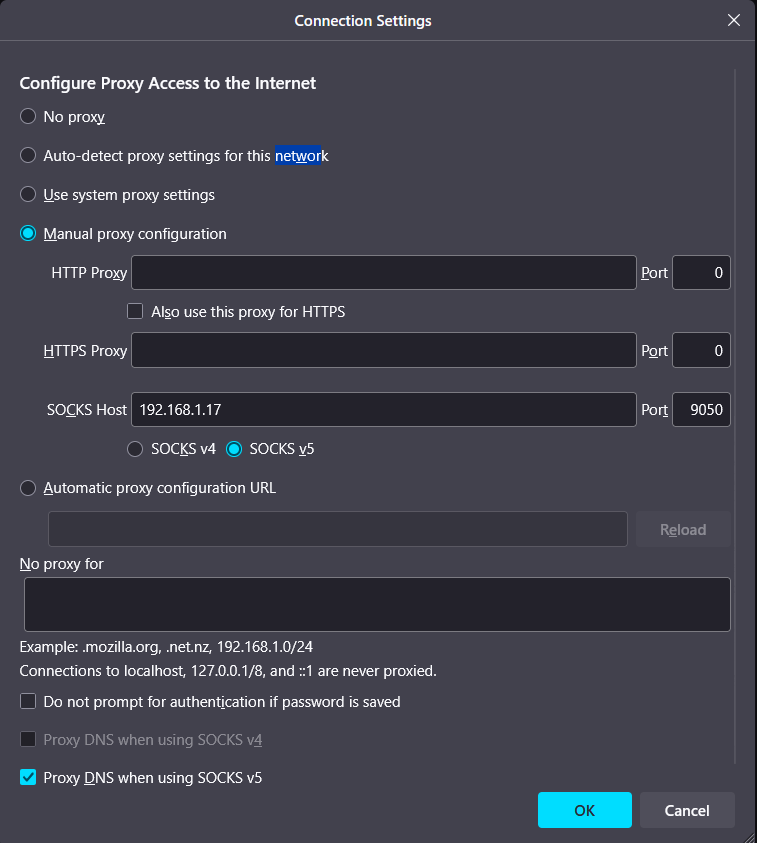
Task: Select Use system proxy settings
Action: point(28,195)
